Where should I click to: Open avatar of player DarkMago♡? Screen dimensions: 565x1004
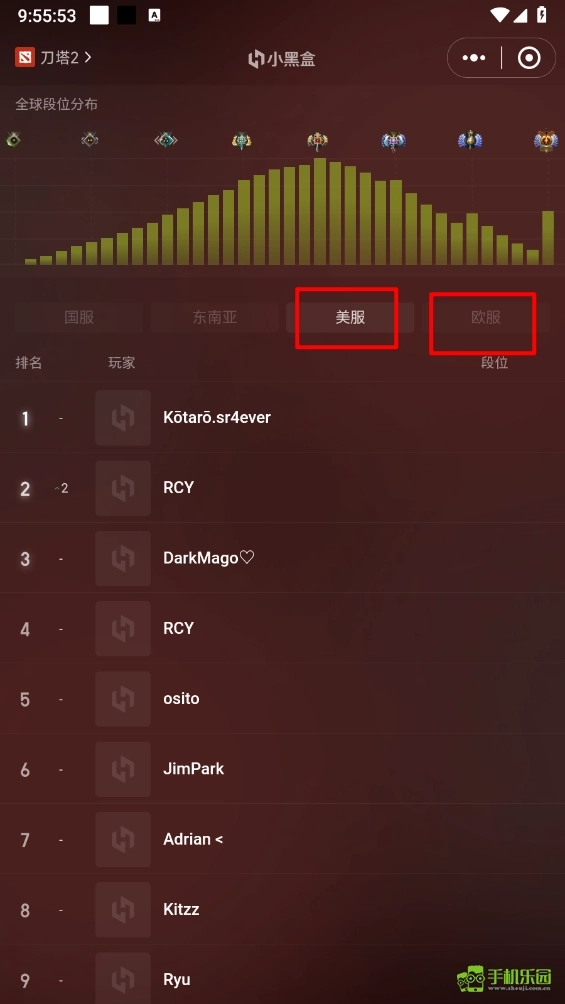coord(123,558)
